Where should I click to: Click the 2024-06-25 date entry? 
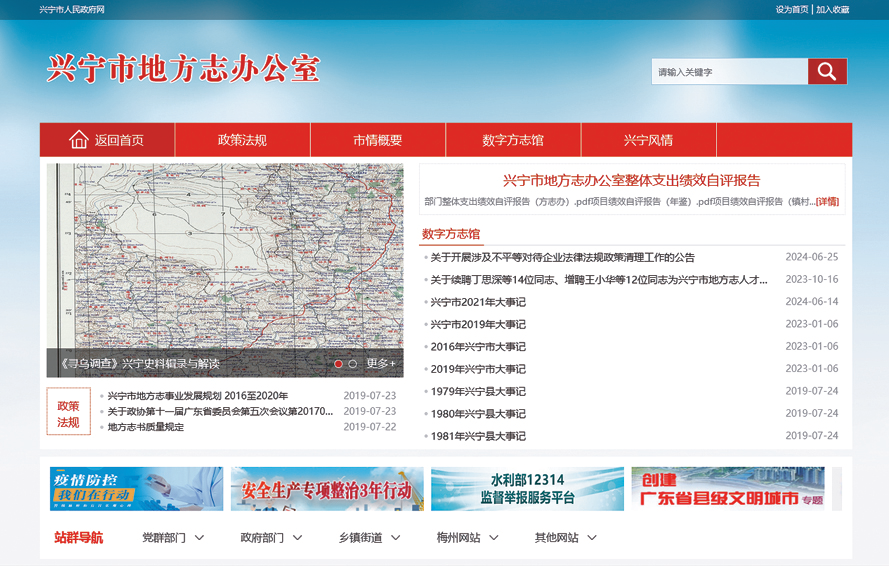point(811,257)
